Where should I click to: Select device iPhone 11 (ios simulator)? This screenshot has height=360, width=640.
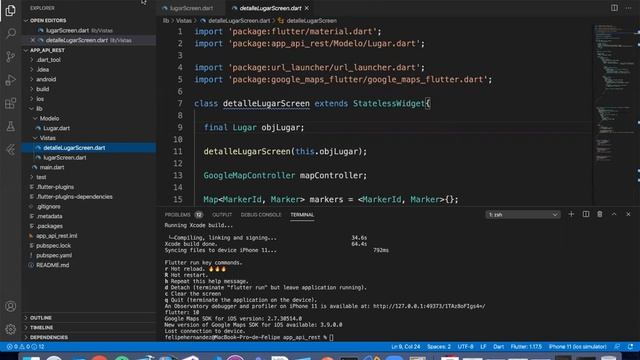[578, 347]
